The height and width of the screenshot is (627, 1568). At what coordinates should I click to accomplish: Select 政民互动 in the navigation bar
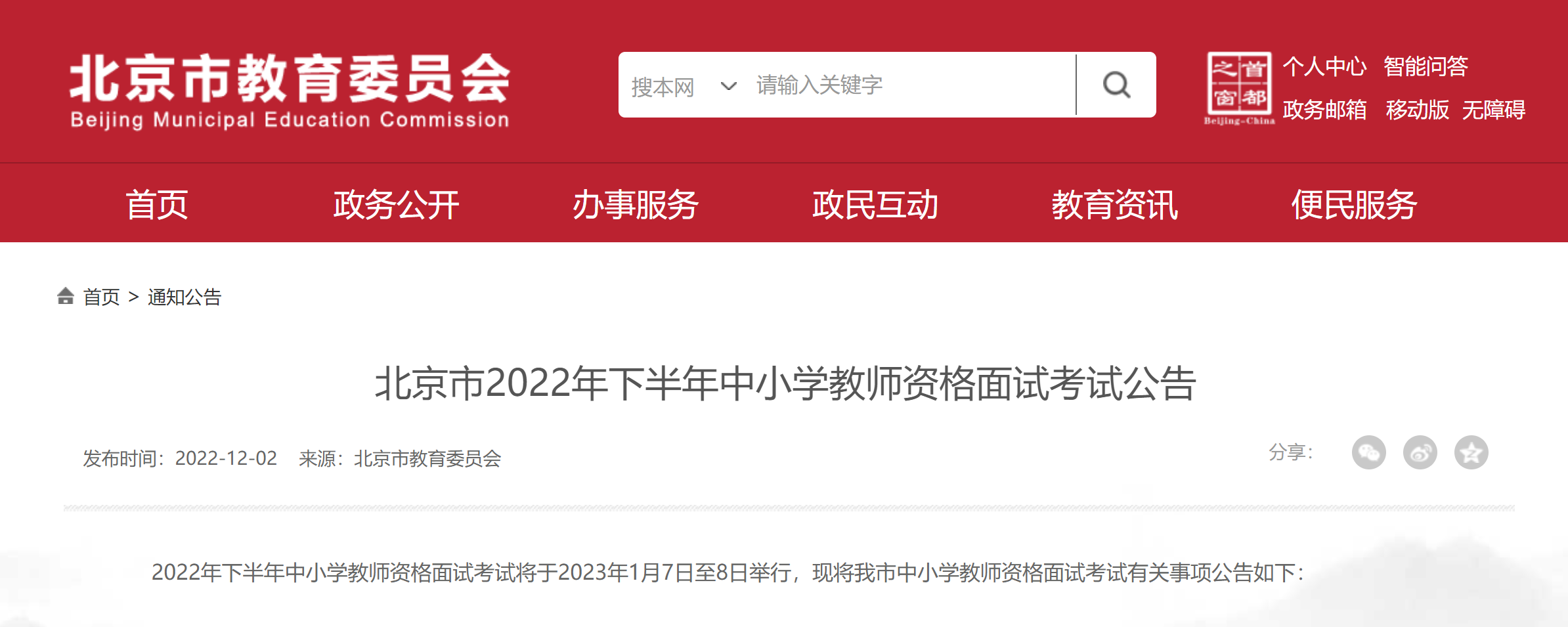(875, 204)
